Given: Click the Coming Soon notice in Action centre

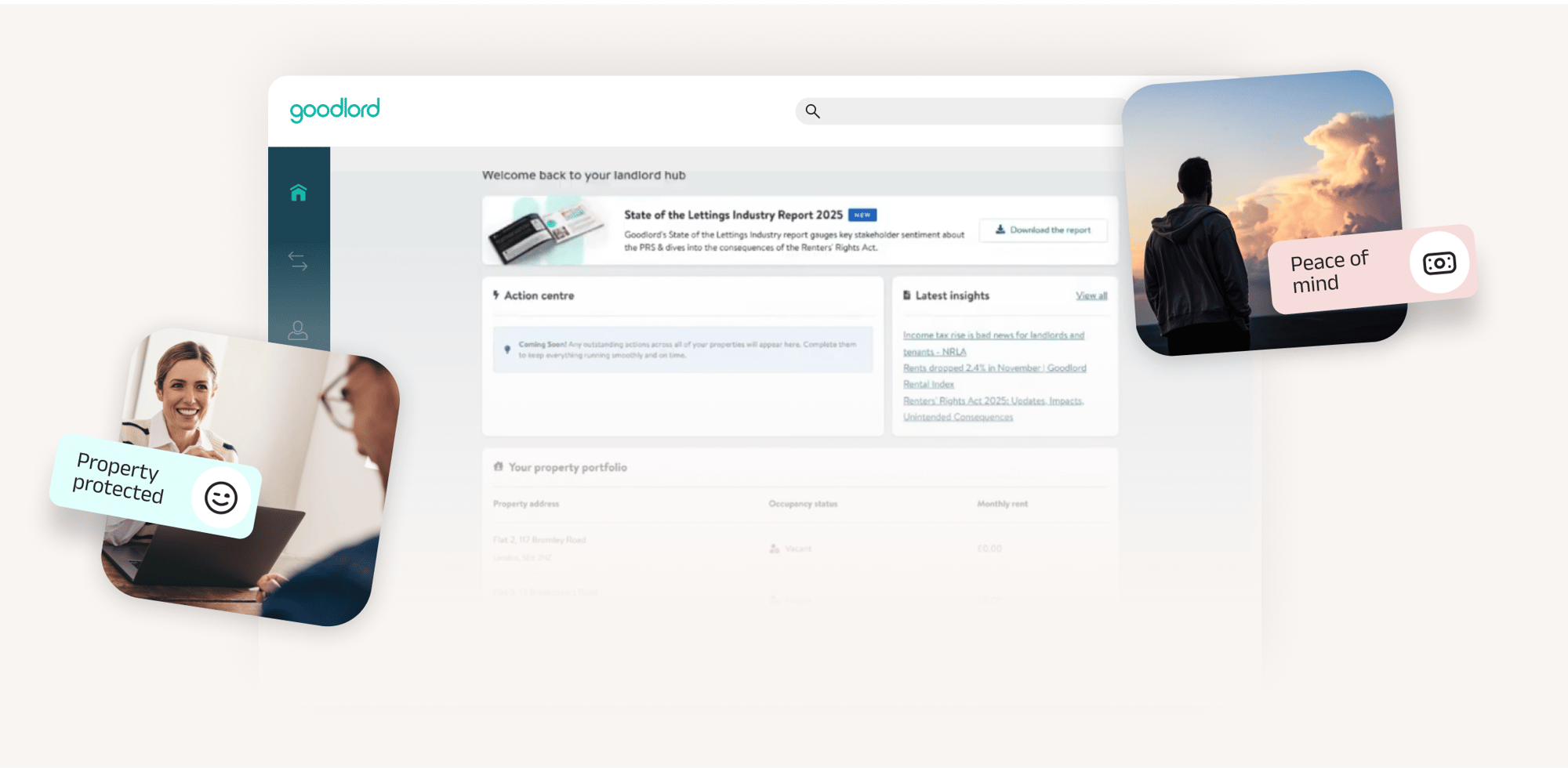Looking at the screenshot, I should click(x=682, y=350).
